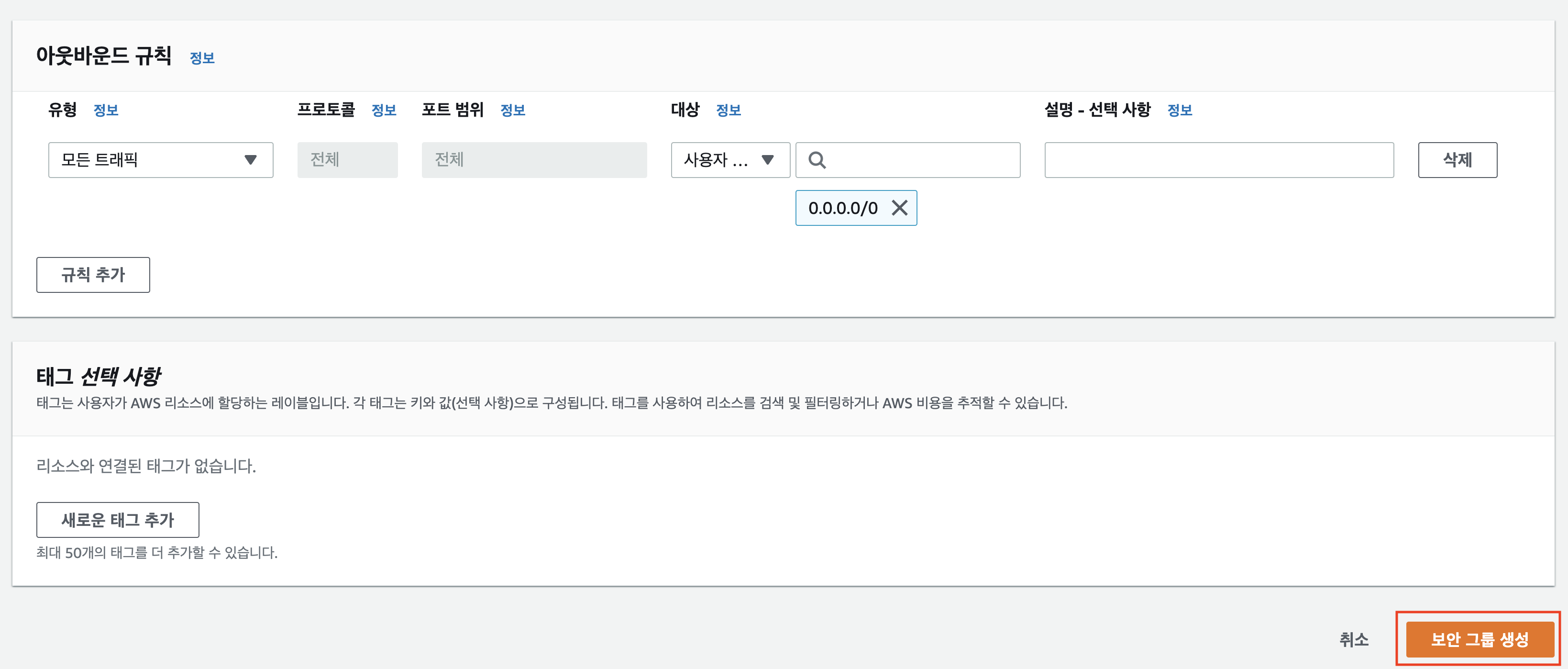Screen dimensions: 1568x669
Task: Remove the 0.0.0.0/0 destination chip
Action: click(x=900, y=208)
